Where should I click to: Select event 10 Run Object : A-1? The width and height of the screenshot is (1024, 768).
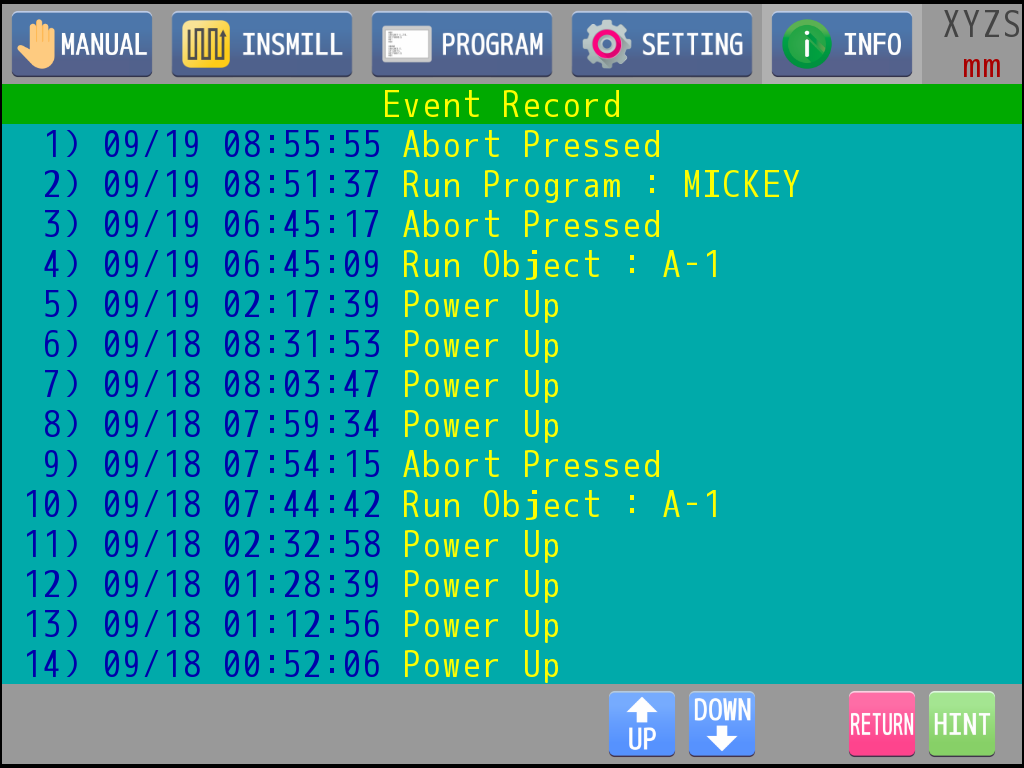point(372,506)
